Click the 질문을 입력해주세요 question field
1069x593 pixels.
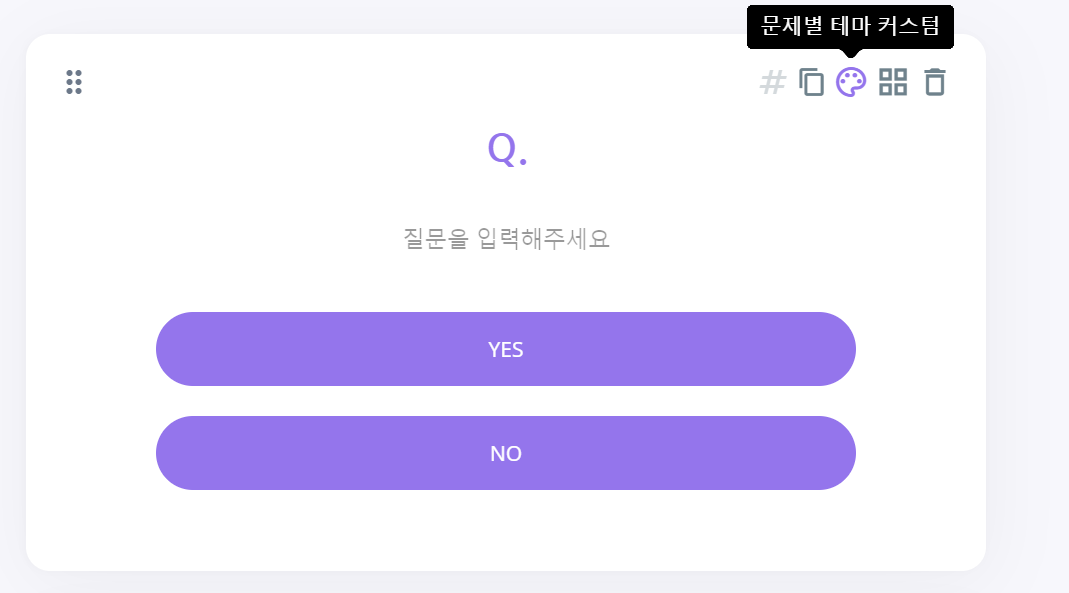[x=506, y=239]
